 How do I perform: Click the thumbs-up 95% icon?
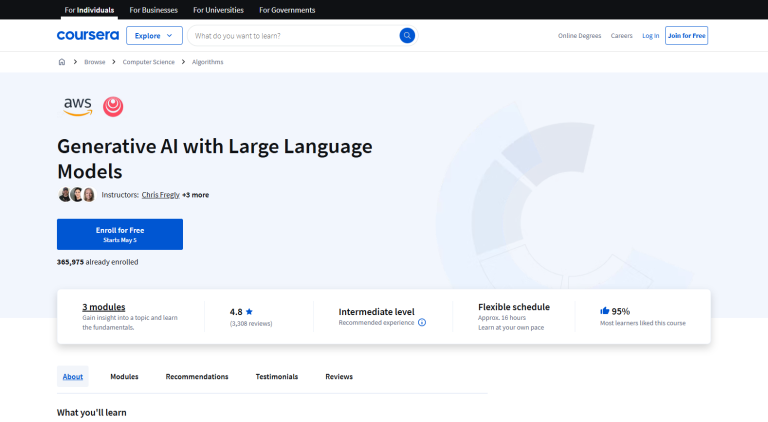coord(604,311)
